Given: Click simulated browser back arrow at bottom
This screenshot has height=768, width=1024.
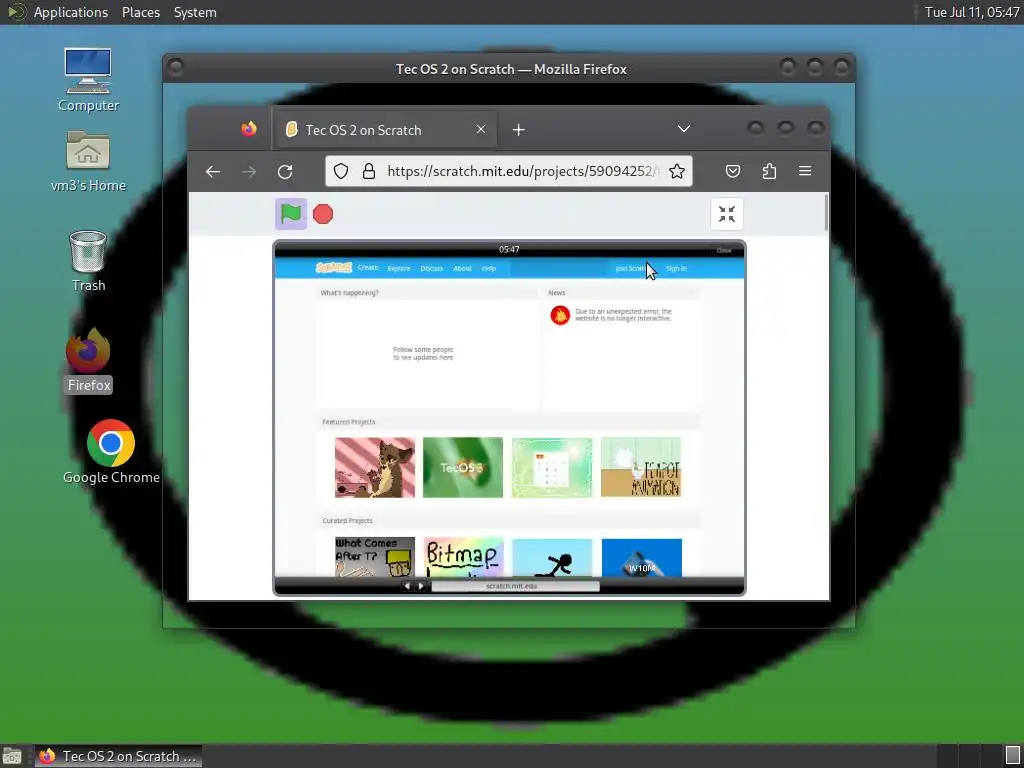Looking at the screenshot, I should (408, 586).
